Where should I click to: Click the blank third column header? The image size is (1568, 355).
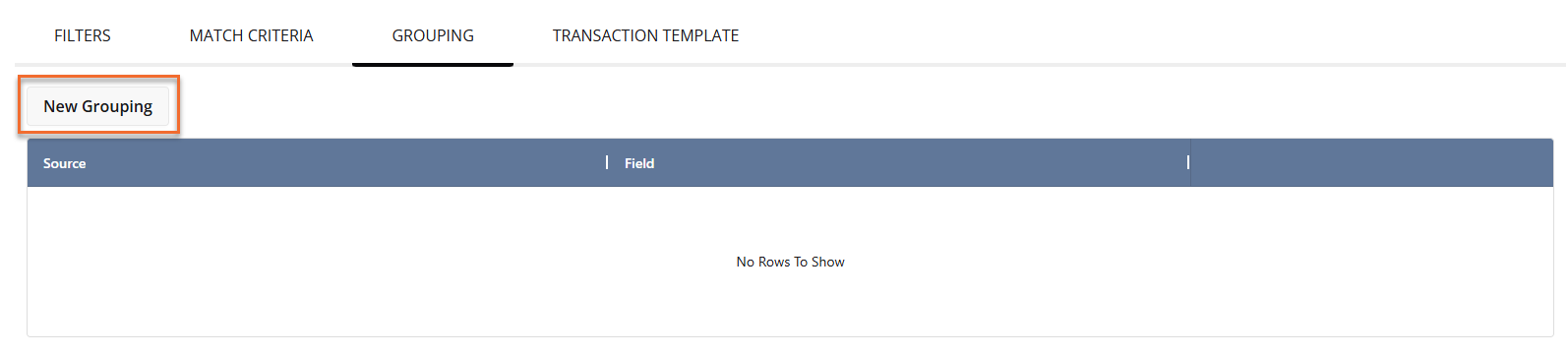click(x=1371, y=163)
